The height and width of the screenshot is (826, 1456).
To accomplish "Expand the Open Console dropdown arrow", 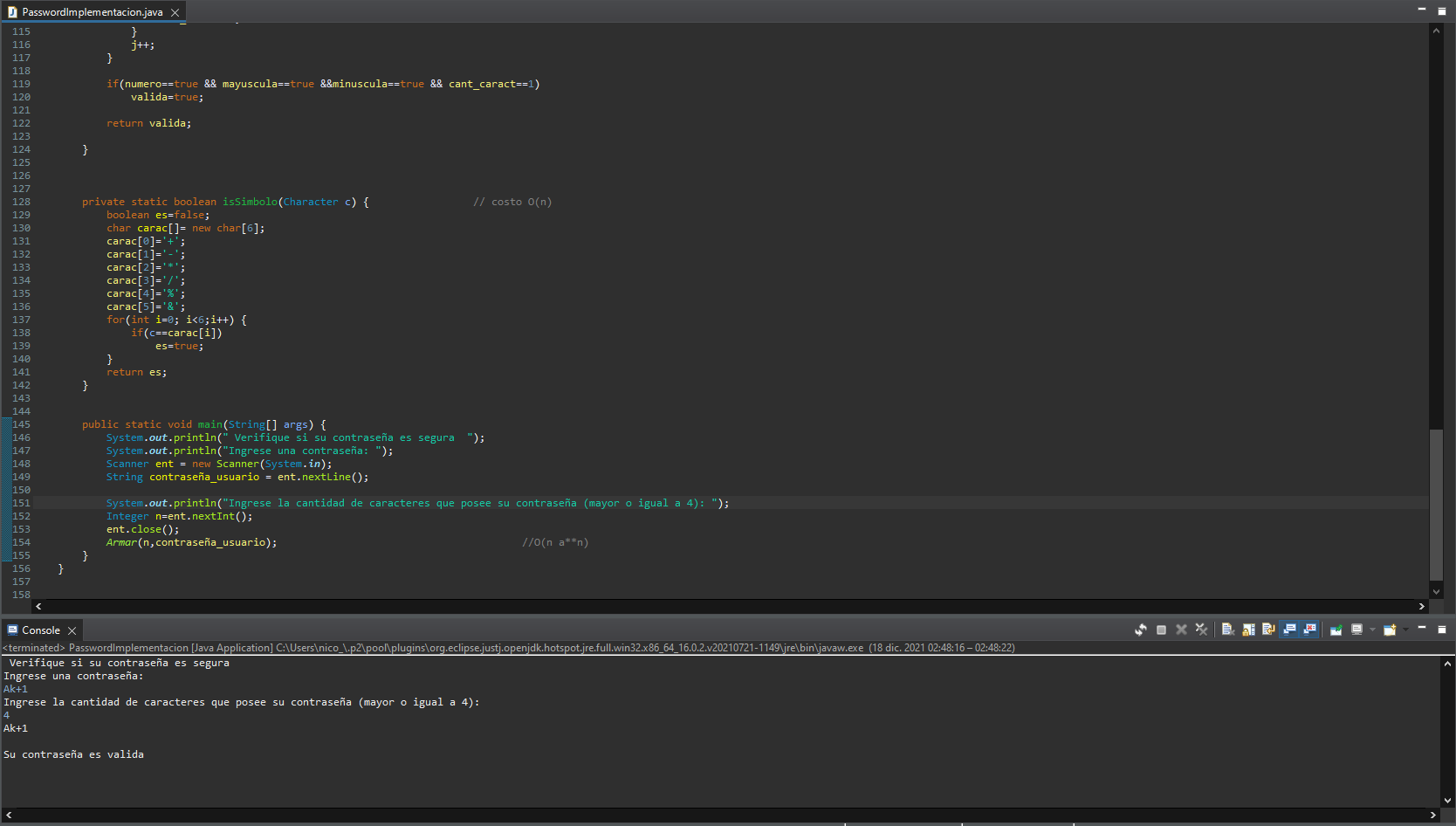I will [1405, 630].
